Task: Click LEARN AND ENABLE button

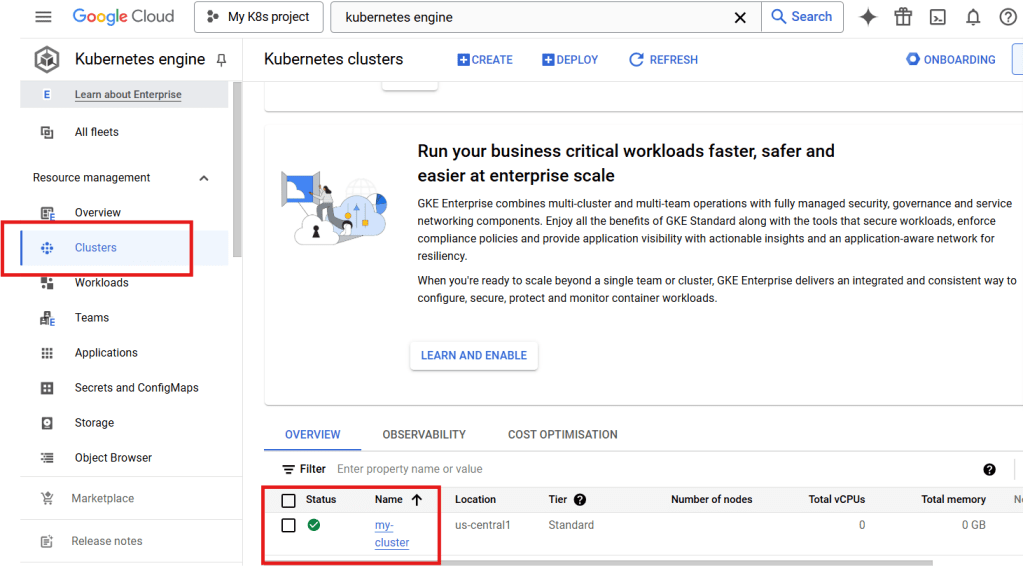Action: coord(474,356)
